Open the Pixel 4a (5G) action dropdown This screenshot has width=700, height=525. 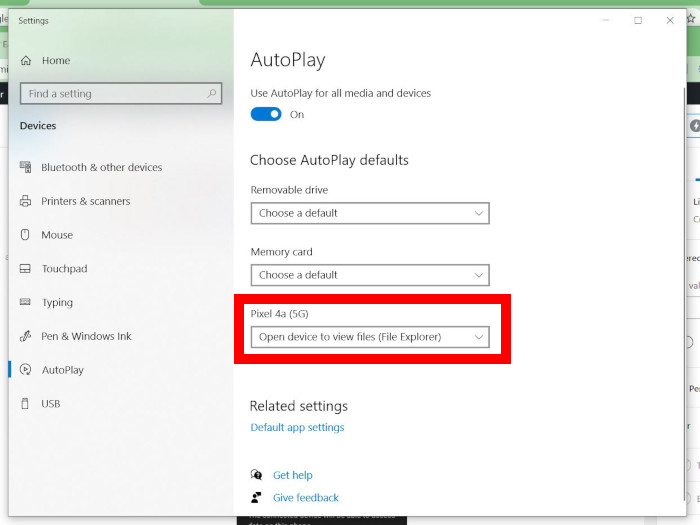370,337
